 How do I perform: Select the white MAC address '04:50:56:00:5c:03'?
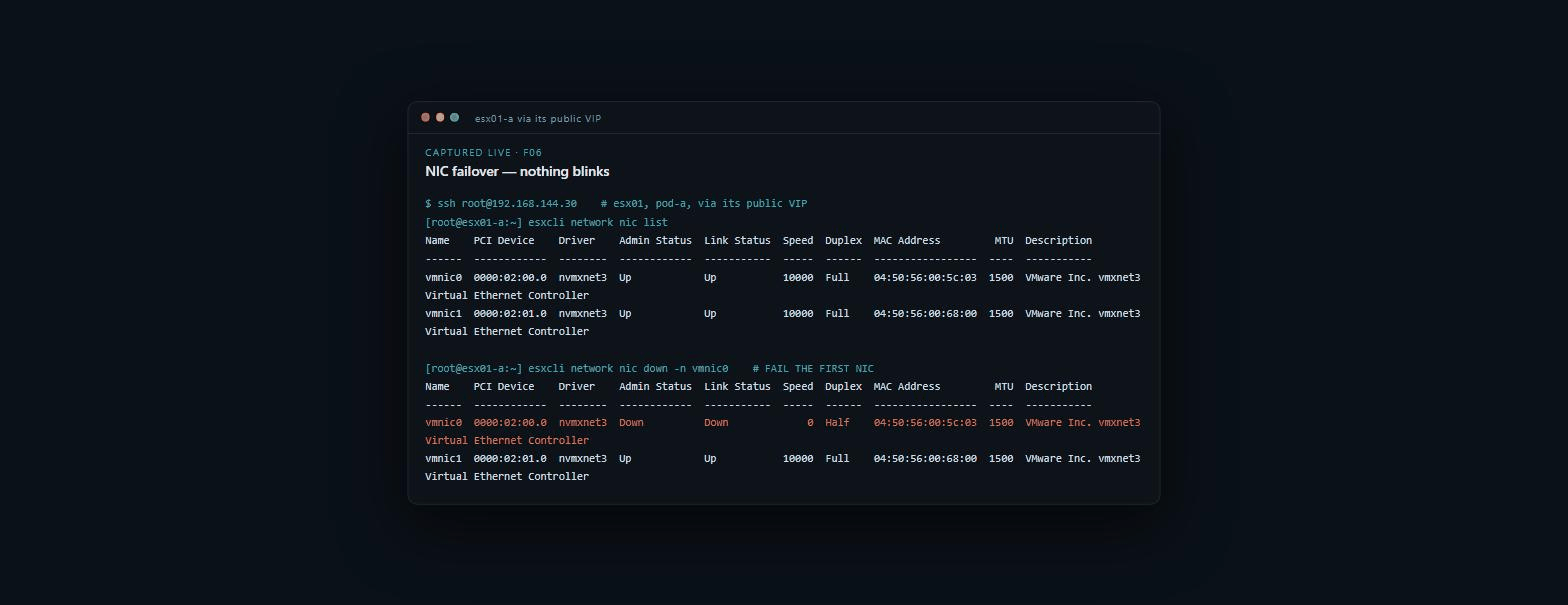[x=925, y=277]
